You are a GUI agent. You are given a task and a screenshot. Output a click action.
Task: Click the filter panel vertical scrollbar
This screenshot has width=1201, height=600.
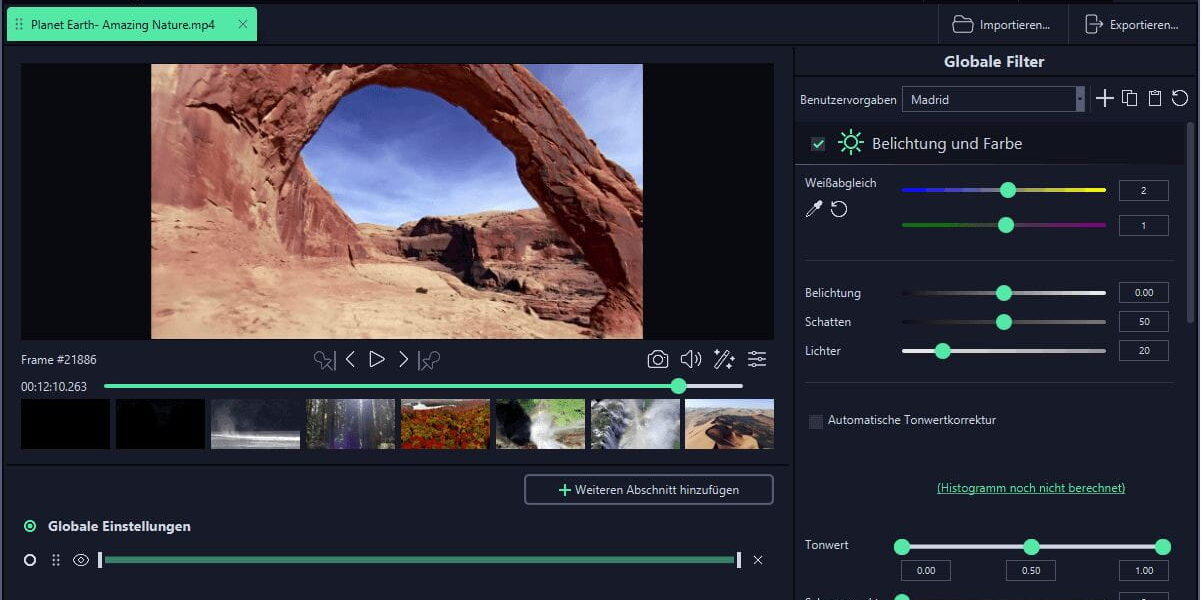[x=1189, y=222]
